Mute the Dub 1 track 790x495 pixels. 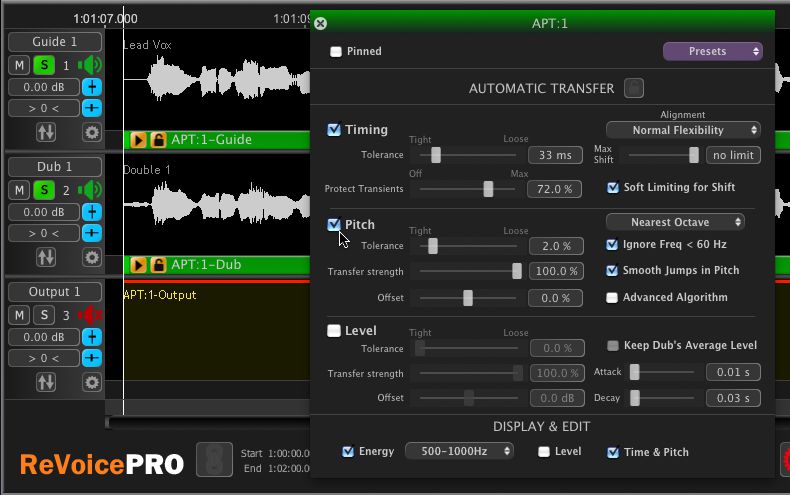[19, 190]
